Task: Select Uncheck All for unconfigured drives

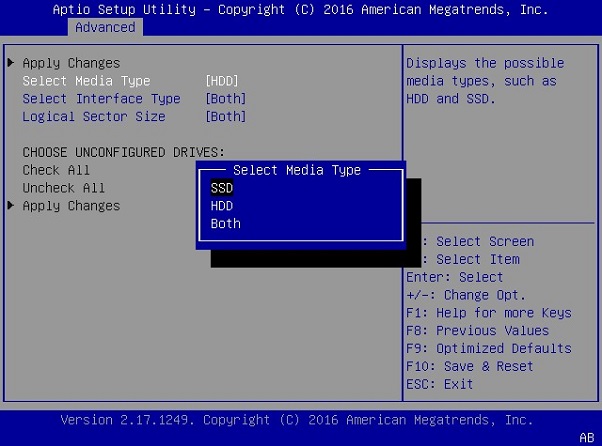Action: 64,188
